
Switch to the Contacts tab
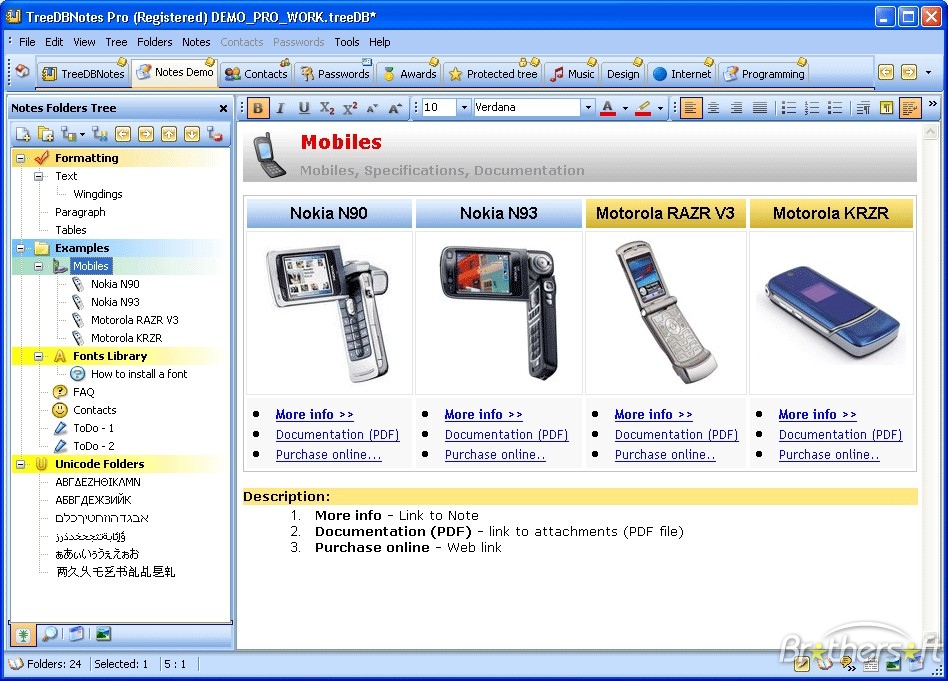tap(256, 73)
